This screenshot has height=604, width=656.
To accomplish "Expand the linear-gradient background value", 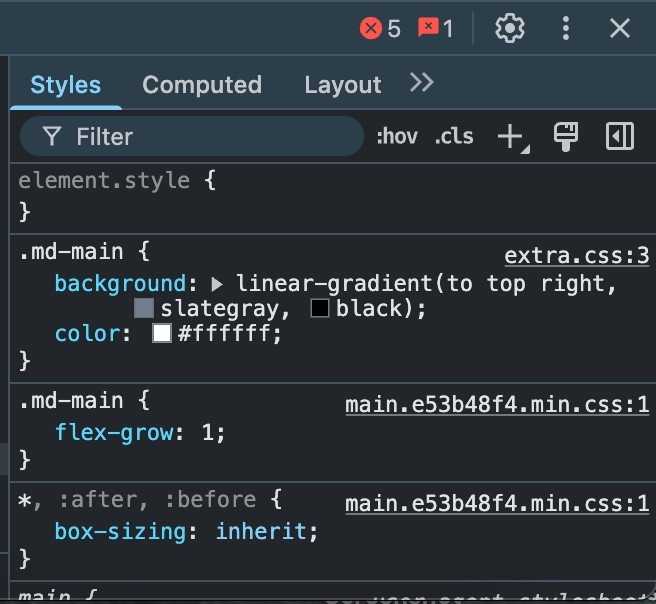I will click(x=217, y=284).
